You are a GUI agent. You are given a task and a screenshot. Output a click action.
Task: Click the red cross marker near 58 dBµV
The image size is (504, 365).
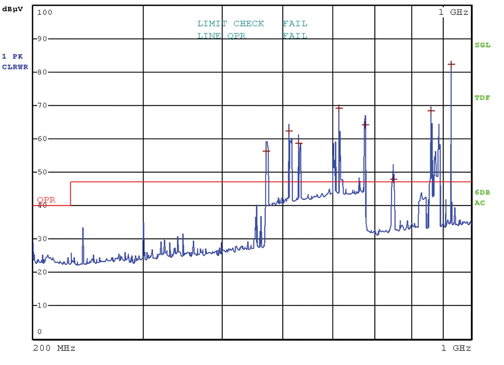pos(299,143)
